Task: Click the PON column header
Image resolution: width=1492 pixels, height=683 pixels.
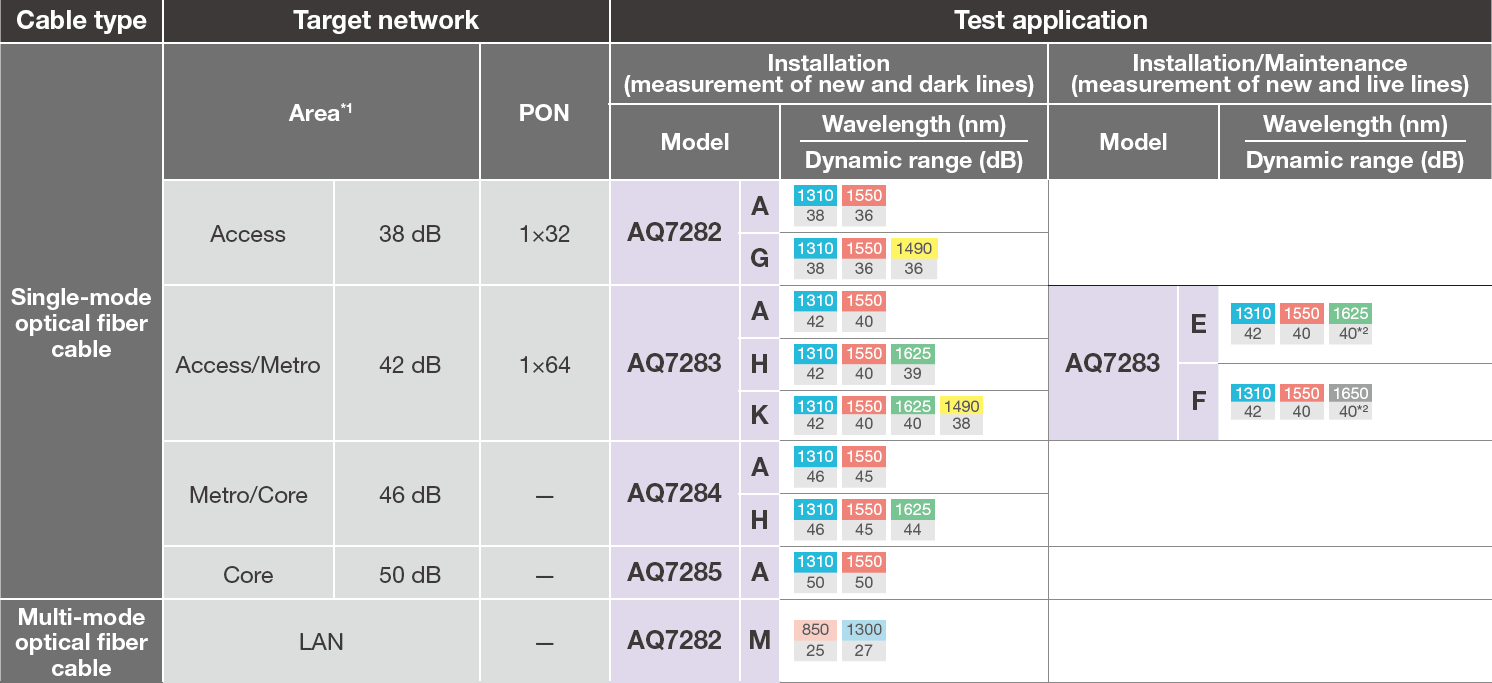Action: 544,113
